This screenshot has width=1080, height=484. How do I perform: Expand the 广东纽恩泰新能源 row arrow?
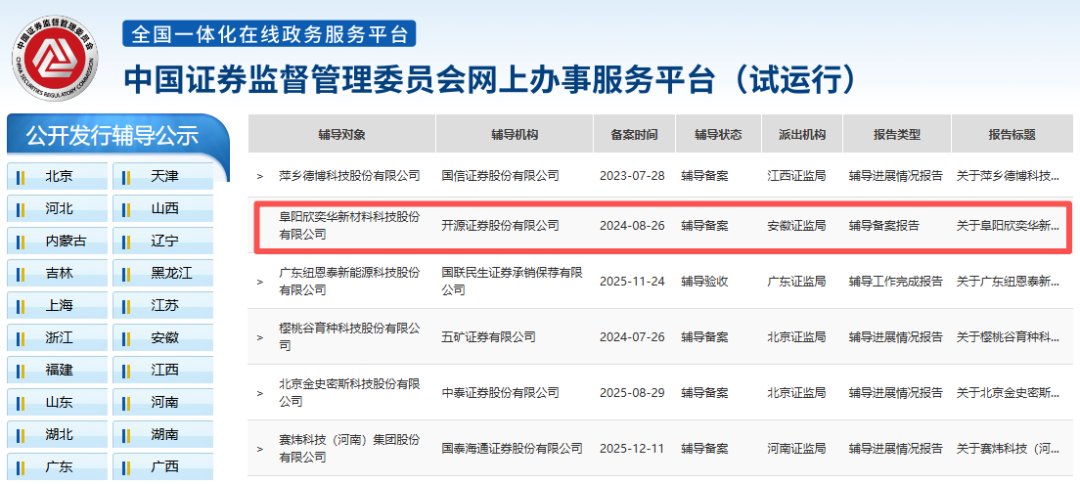tap(261, 282)
